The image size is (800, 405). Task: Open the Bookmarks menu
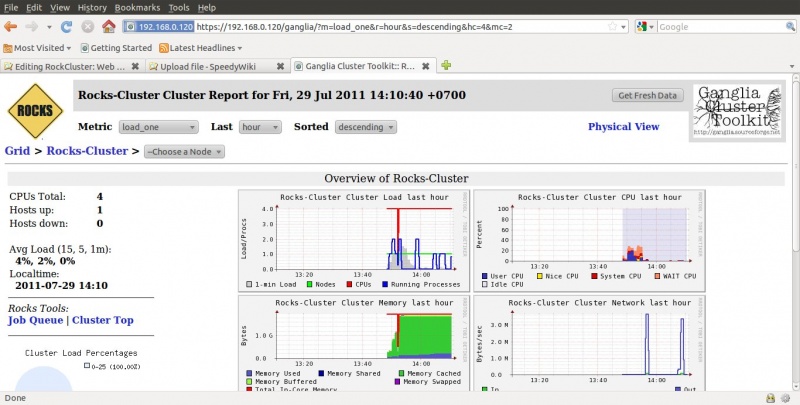[x=136, y=7]
